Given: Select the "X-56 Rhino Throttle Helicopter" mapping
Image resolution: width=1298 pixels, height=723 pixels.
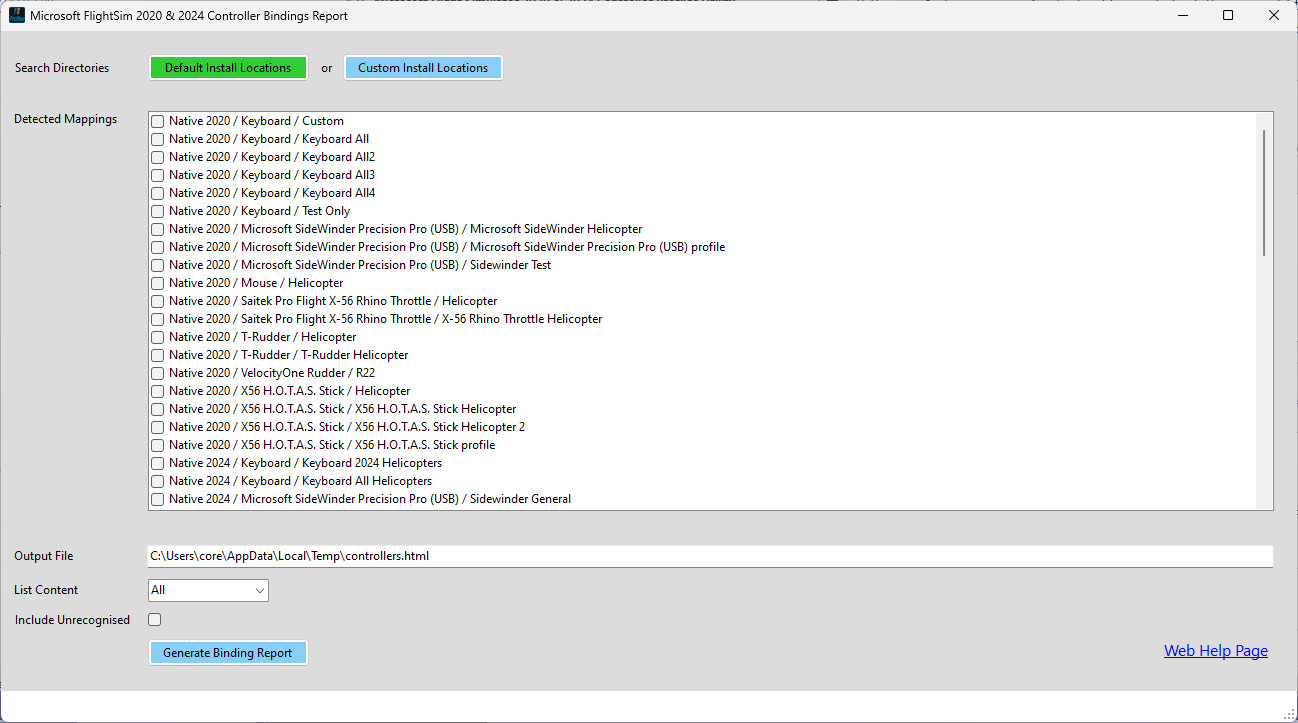Looking at the screenshot, I should (158, 319).
